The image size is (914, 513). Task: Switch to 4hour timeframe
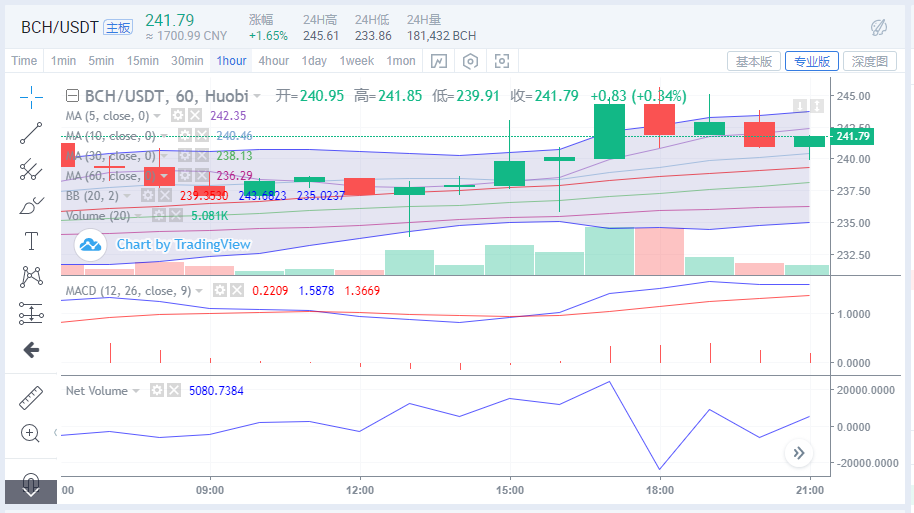tap(273, 61)
